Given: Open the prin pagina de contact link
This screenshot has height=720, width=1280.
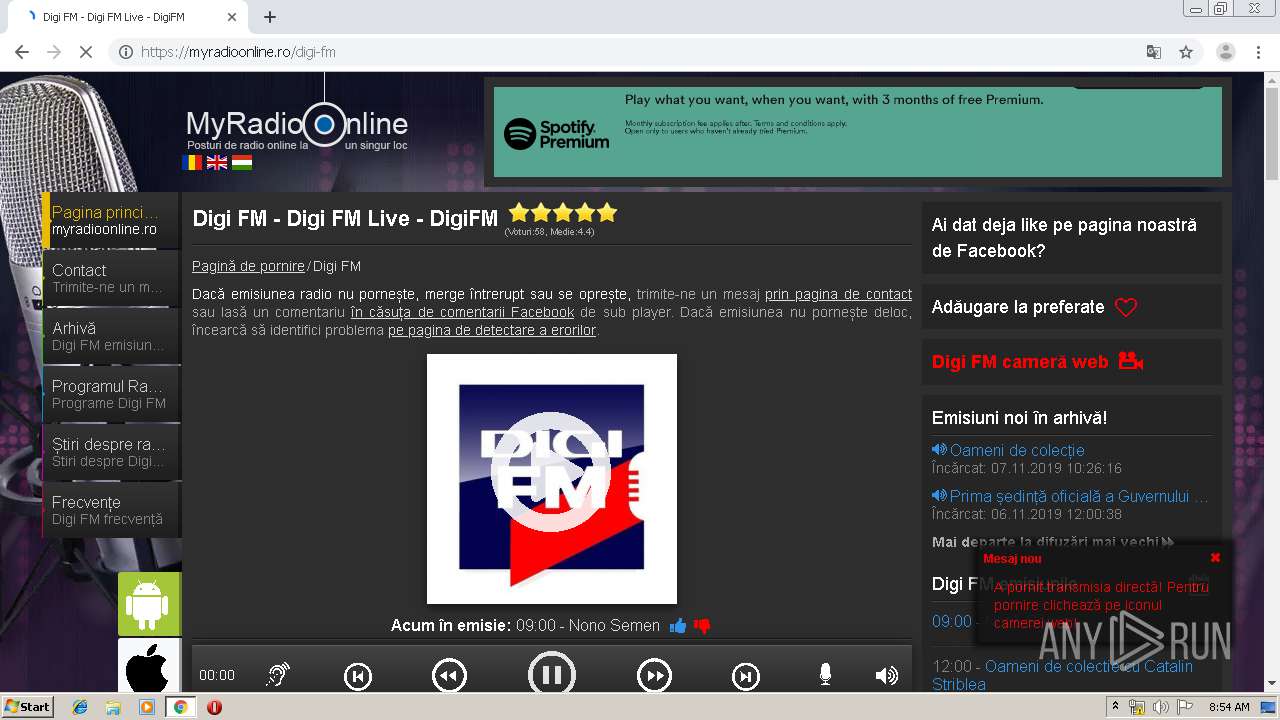Looking at the screenshot, I should (x=838, y=294).
